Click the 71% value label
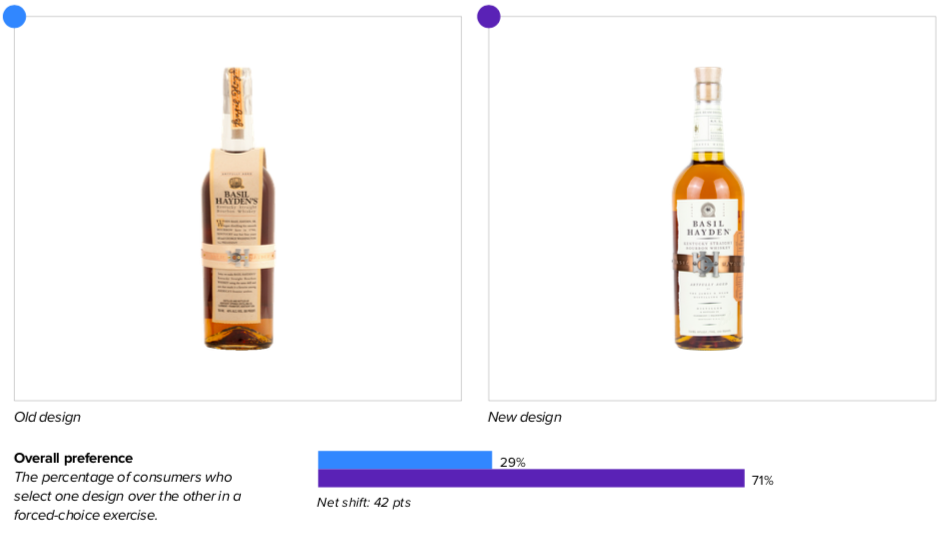 (762, 480)
